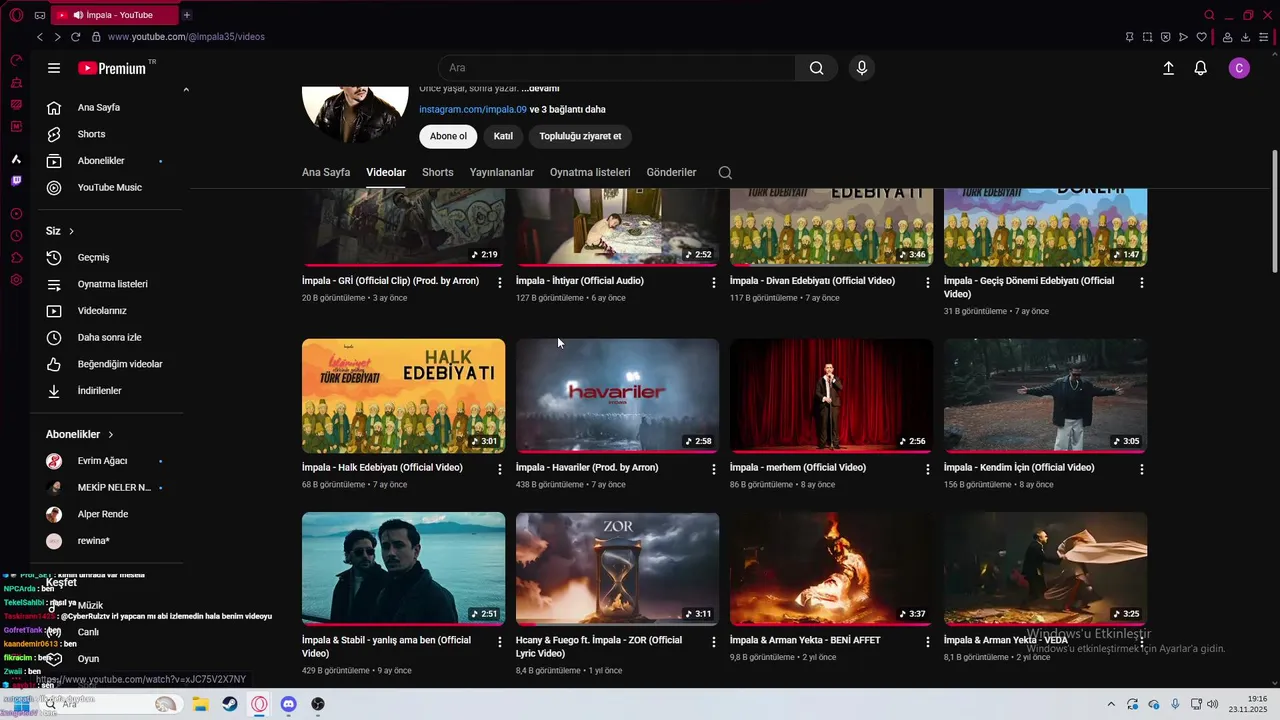Expand the Abonelikler section chevron
This screenshot has height=720, width=1280.
tap(110, 435)
